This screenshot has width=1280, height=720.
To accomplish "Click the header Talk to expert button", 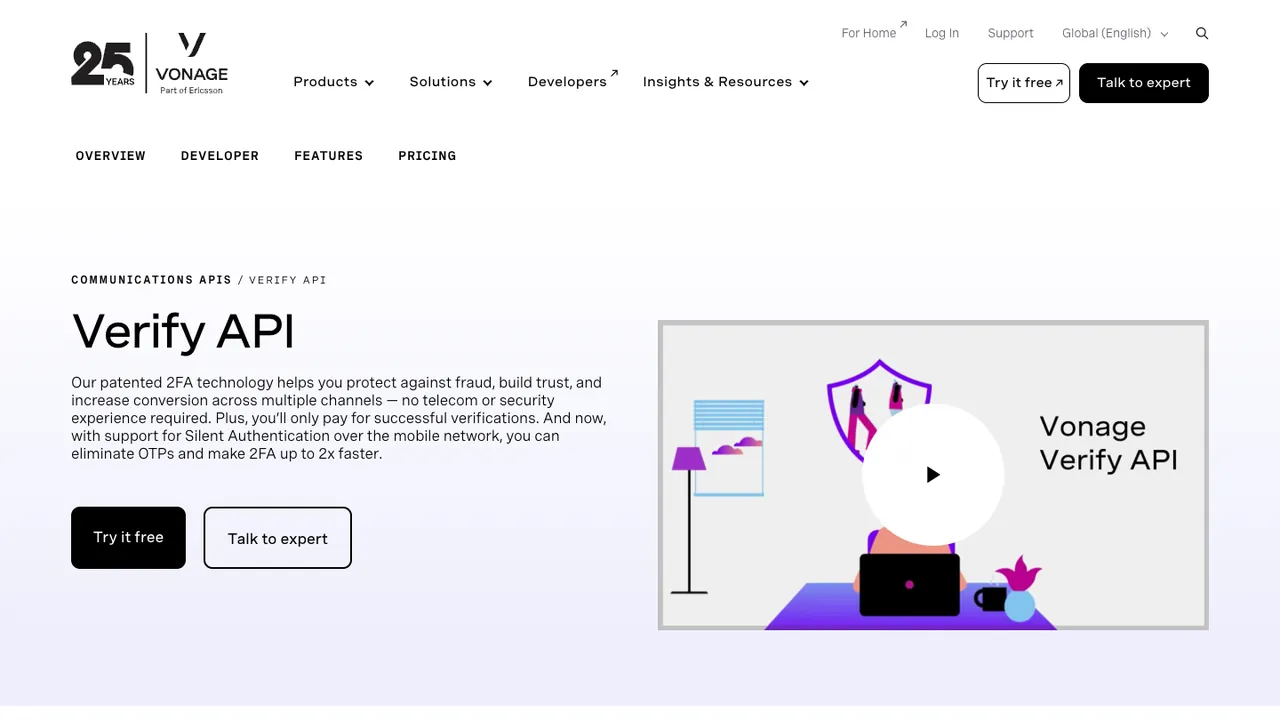I will 1144,83.
